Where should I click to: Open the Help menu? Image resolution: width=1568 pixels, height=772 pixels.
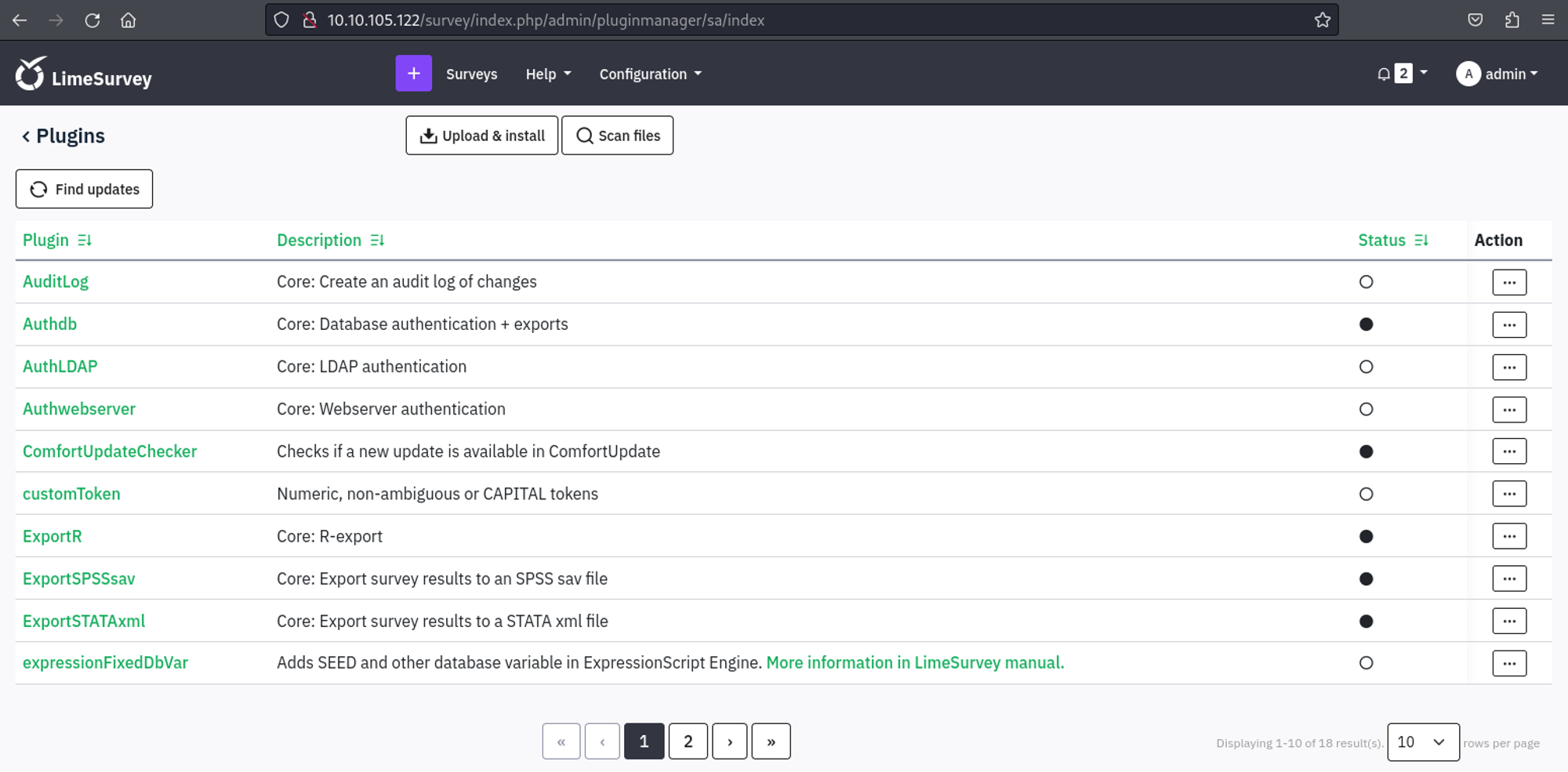pyautogui.click(x=548, y=74)
